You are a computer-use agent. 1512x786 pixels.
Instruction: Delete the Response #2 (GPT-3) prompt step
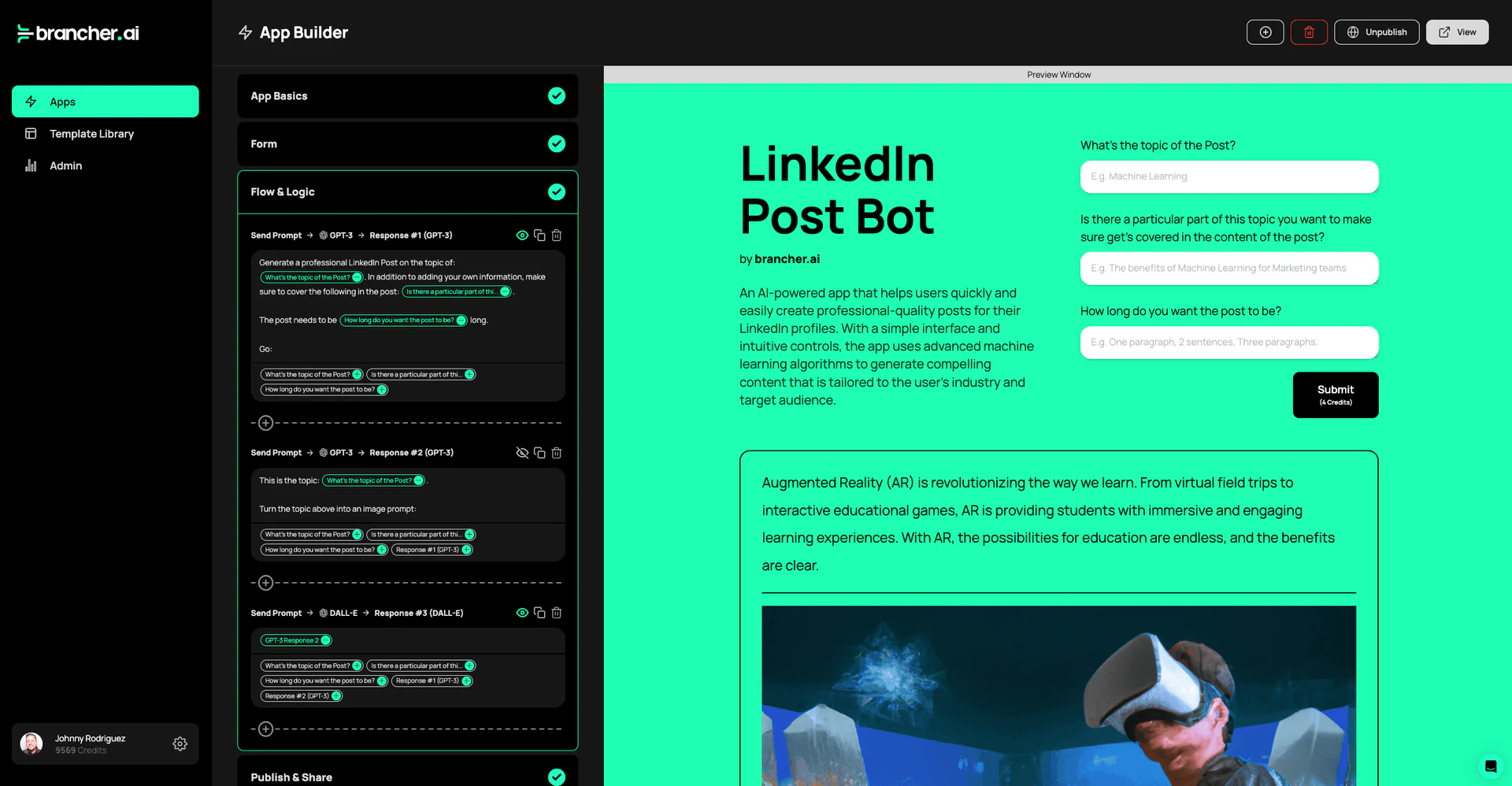click(x=557, y=453)
